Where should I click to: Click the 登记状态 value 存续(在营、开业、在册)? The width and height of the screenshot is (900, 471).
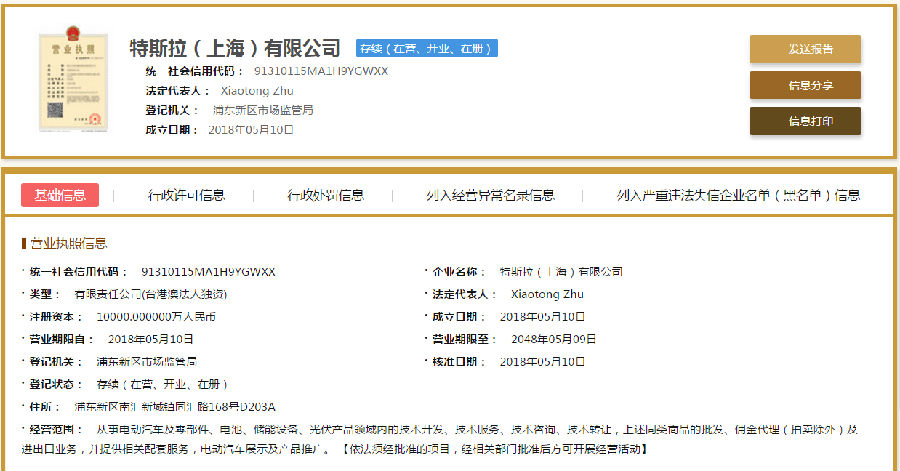[x=162, y=384]
